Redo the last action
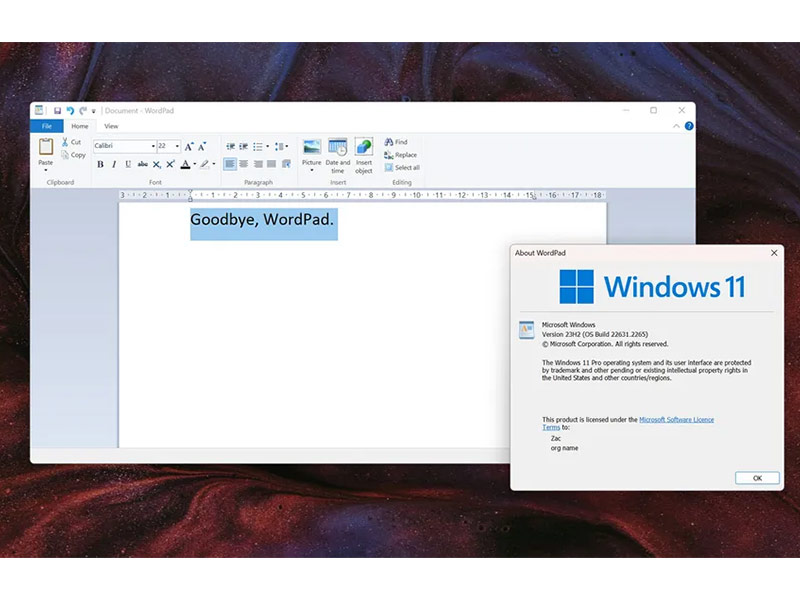The width and height of the screenshot is (800, 600). coord(83,111)
